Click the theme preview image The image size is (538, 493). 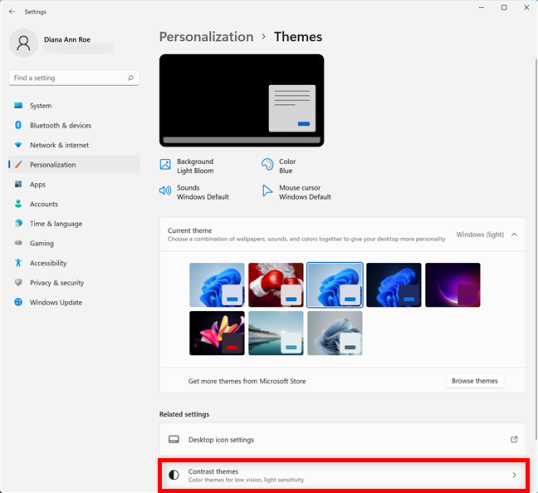[x=242, y=100]
